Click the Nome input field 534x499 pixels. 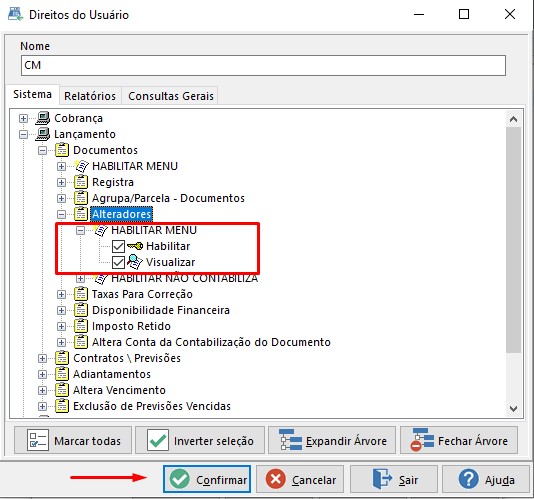click(263, 65)
